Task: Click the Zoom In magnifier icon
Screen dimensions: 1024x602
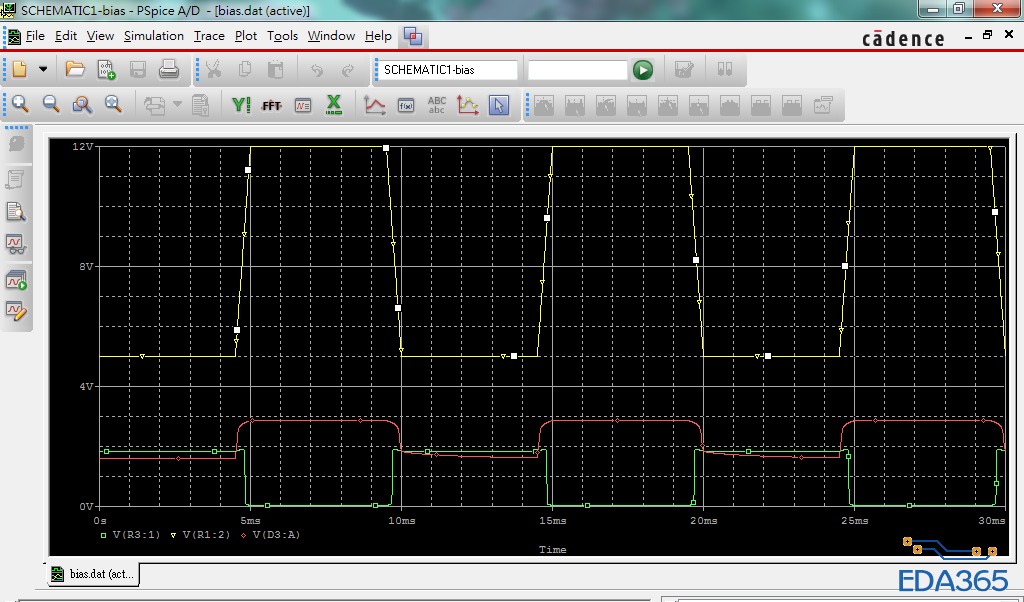Action: click(20, 104)
